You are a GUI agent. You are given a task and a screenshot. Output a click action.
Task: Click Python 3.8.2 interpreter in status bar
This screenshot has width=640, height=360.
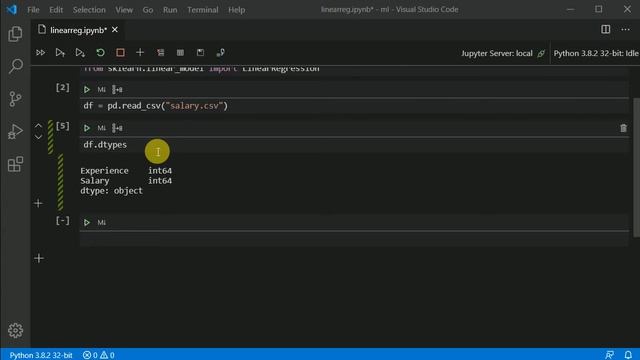click(41, 355)
